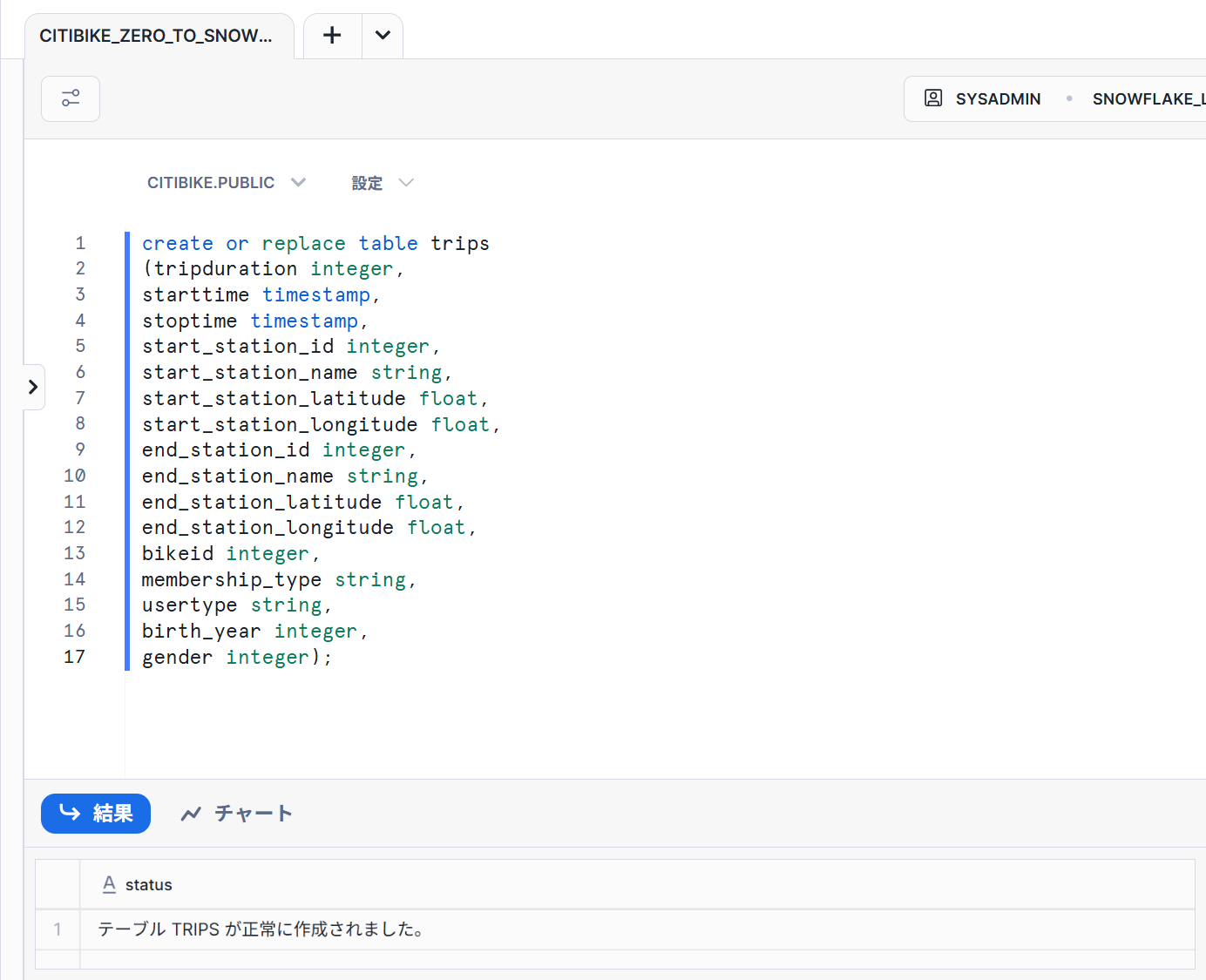Click the user role icon beside SYSADMIN
The height and width of the screenshot is (980, 1206).
933,98
